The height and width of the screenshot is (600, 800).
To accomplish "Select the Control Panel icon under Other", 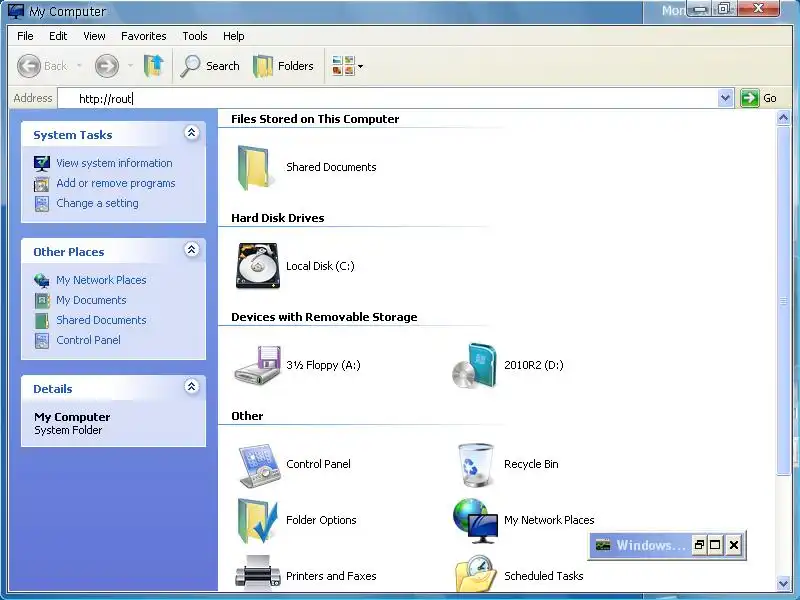I will click(259, 465).
